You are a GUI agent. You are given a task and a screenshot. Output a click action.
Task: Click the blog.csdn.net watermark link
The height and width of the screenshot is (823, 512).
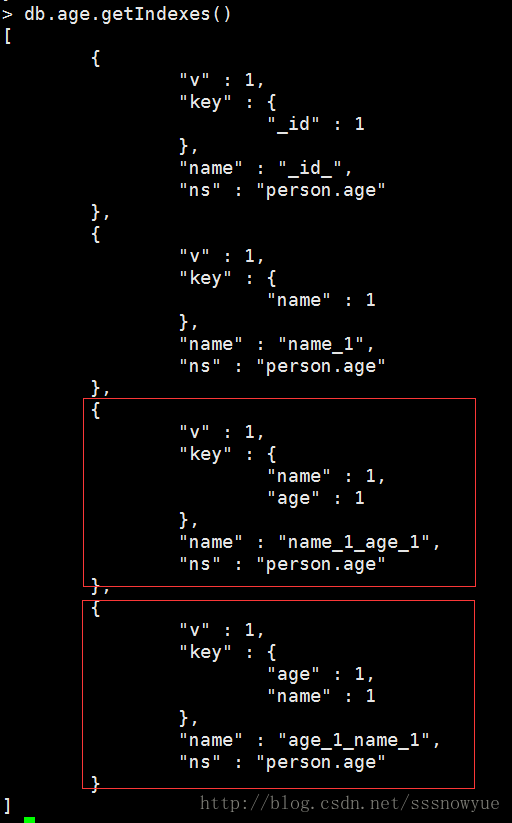pos(349,803)
